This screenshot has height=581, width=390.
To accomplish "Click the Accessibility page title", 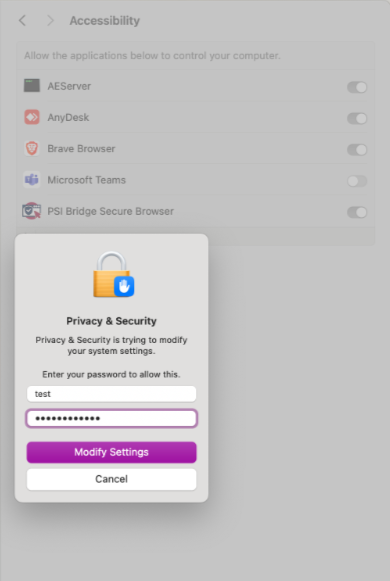I will point(105,21).
